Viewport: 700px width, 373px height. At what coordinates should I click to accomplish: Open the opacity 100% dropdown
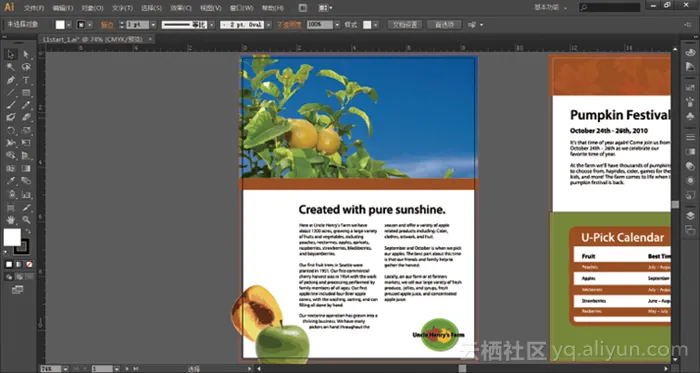pyautogui.click(x=337, y=25)
